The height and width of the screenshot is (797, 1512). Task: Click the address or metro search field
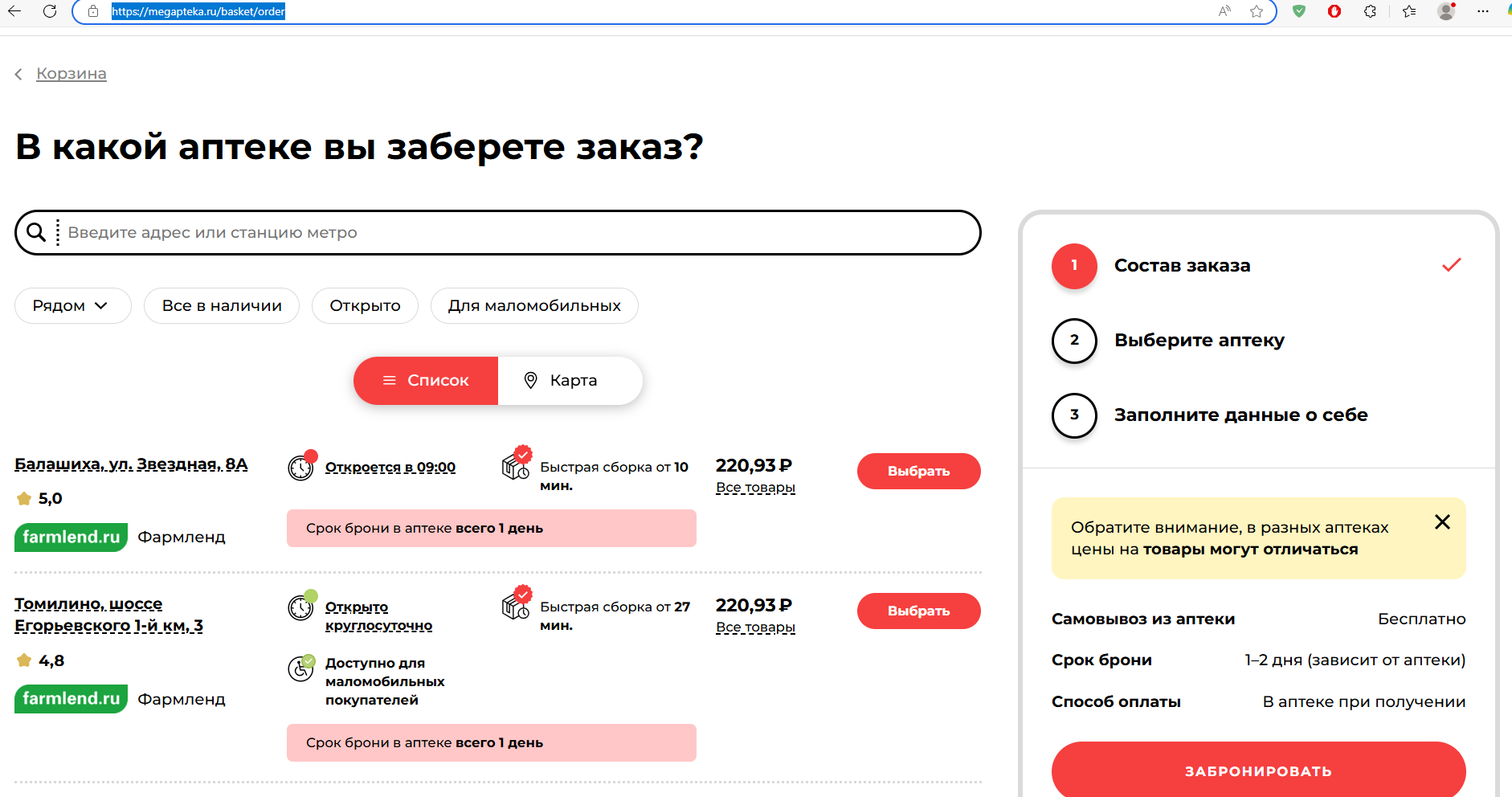514,233
